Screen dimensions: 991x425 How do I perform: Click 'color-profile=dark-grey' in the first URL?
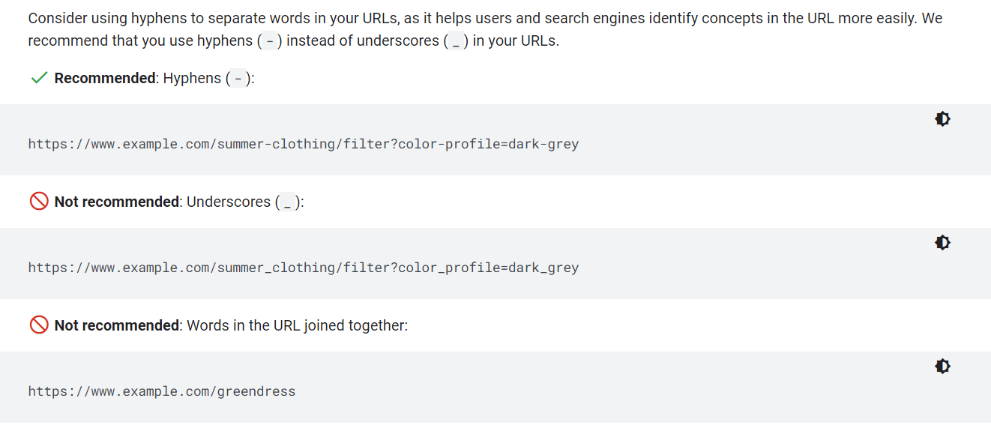(x=488, y=144)
